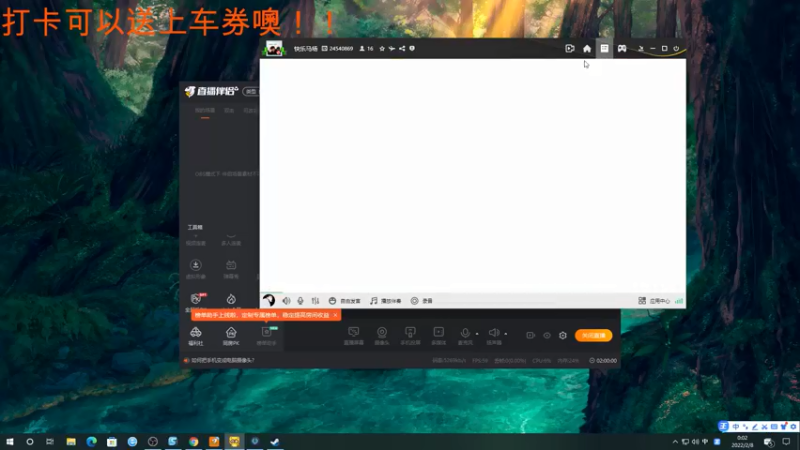
Task: Click the share icon in the room title bar
Action: 402,48
